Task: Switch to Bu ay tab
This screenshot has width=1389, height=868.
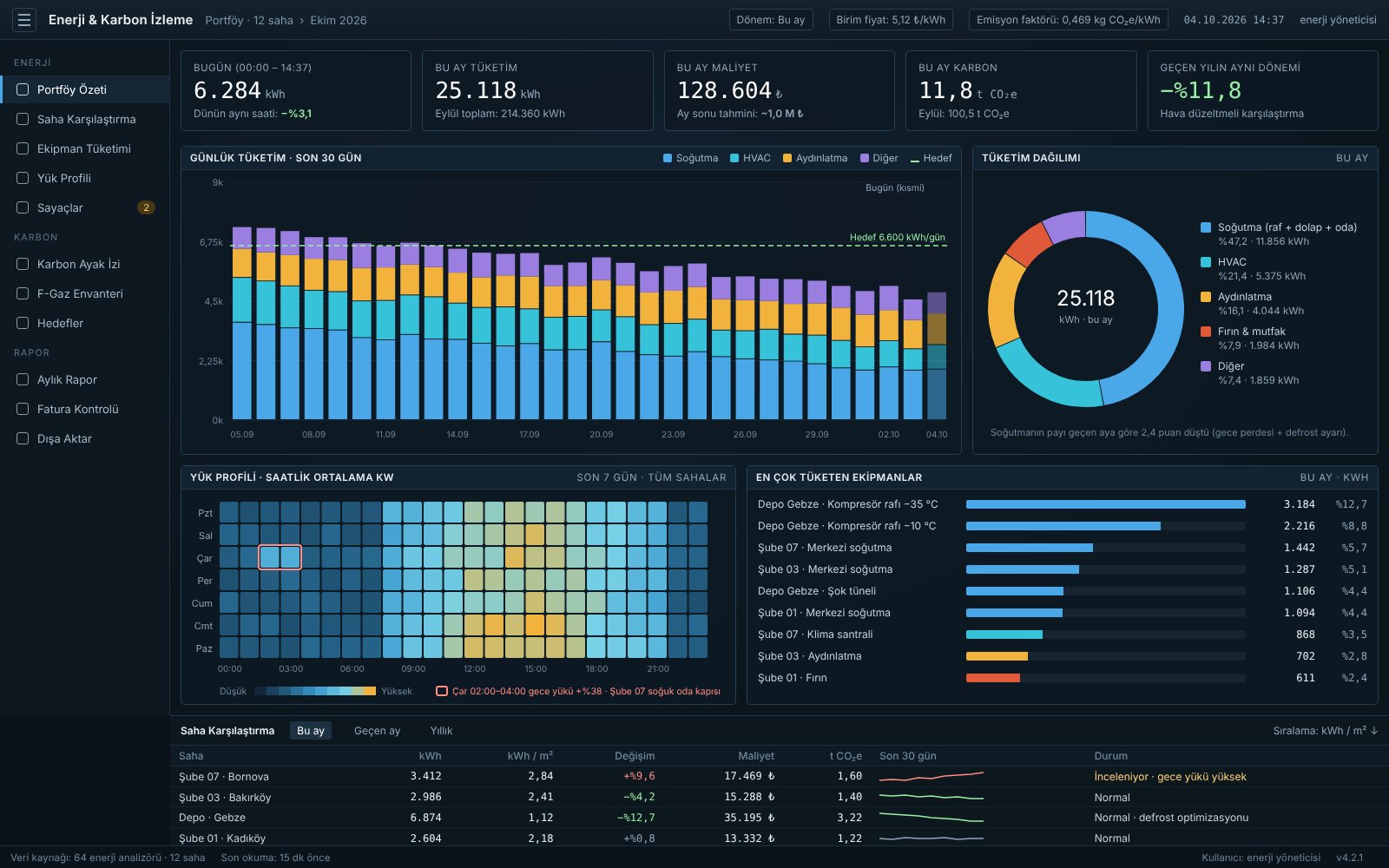Action: (x=311, y=731)
